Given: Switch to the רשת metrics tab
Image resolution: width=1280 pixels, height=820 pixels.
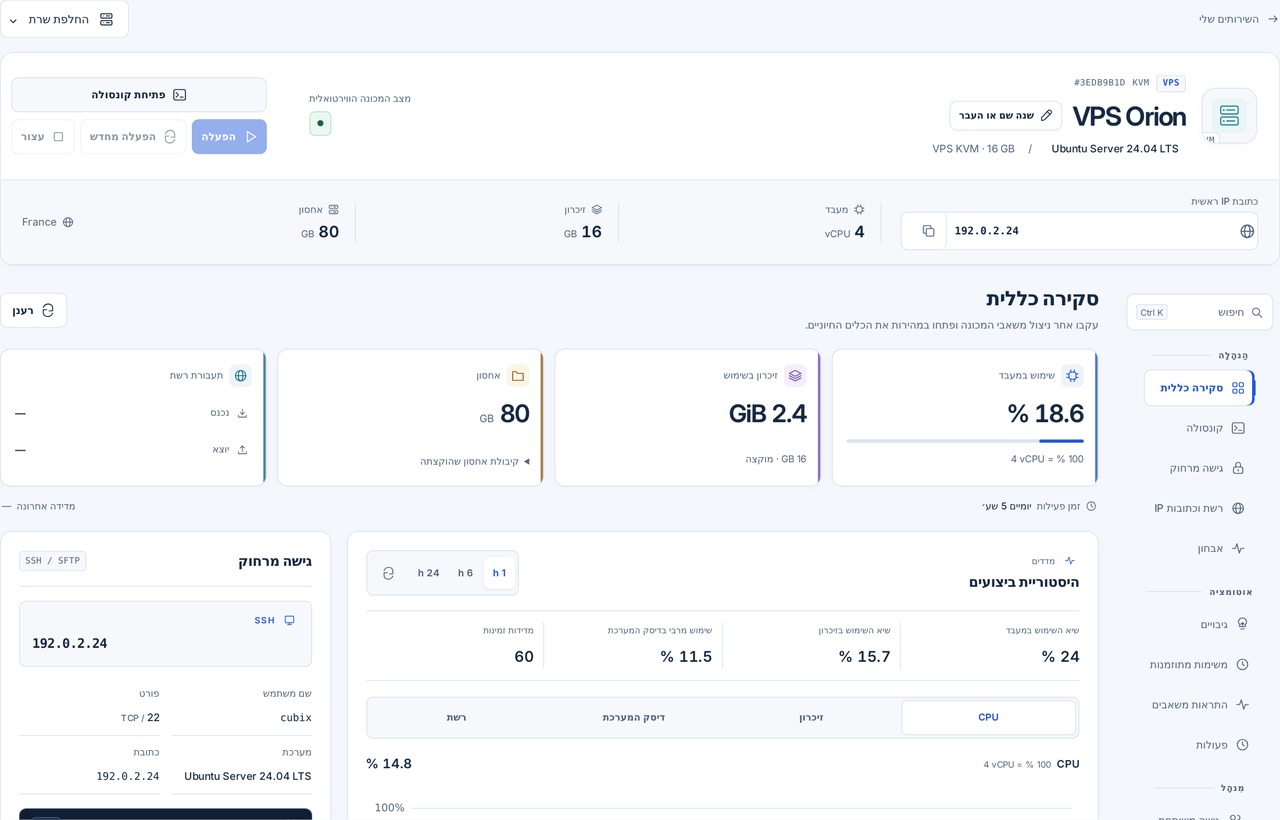Looking at the screenshot, I should (x=456, y=717).
